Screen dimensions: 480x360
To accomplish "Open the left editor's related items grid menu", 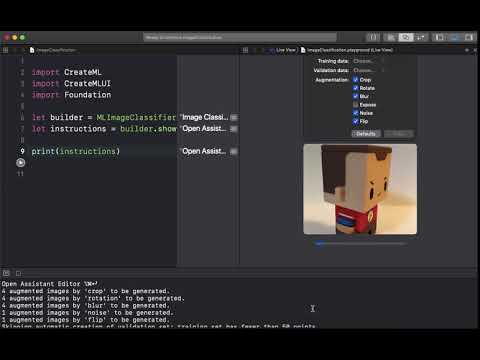I will [5, 50].
